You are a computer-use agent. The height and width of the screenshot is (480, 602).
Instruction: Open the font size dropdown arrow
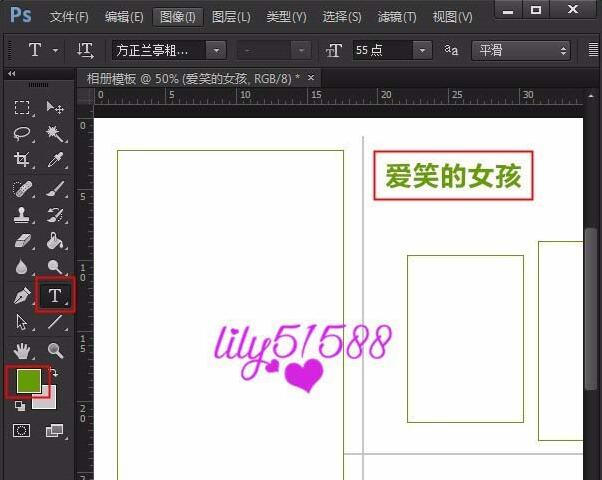point(422,50)
